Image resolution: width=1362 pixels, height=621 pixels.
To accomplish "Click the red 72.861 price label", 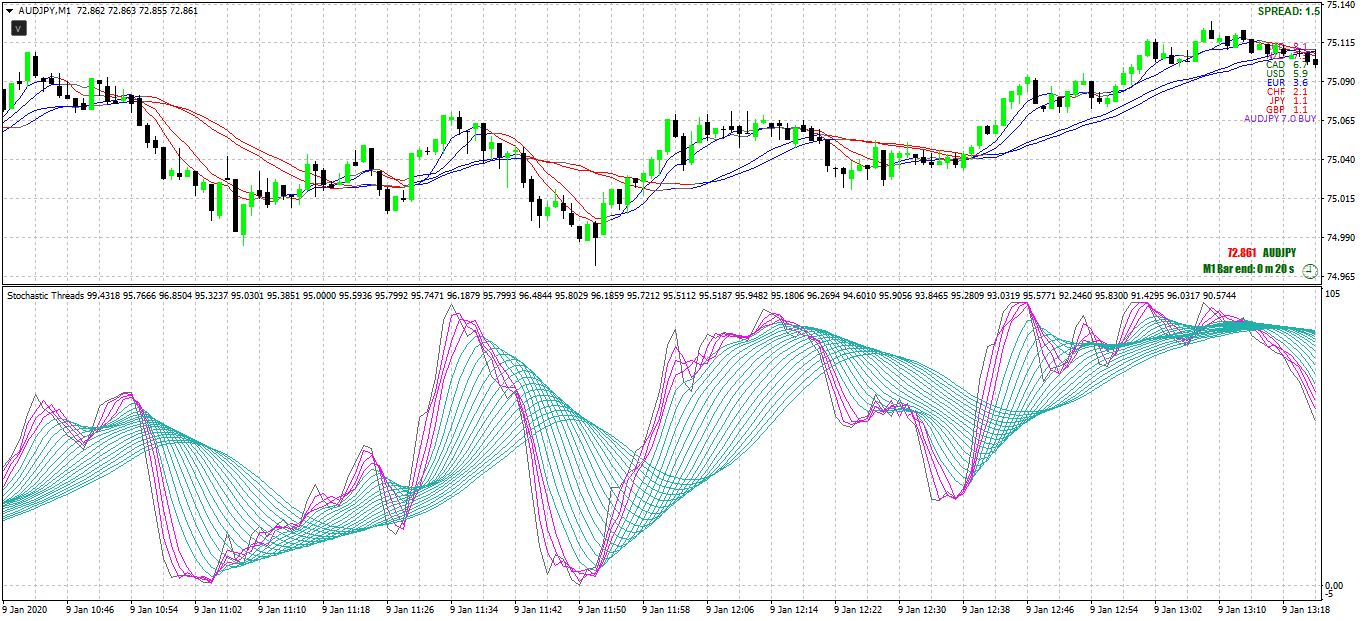I will pyautogui.click(x=1241, y=254).
